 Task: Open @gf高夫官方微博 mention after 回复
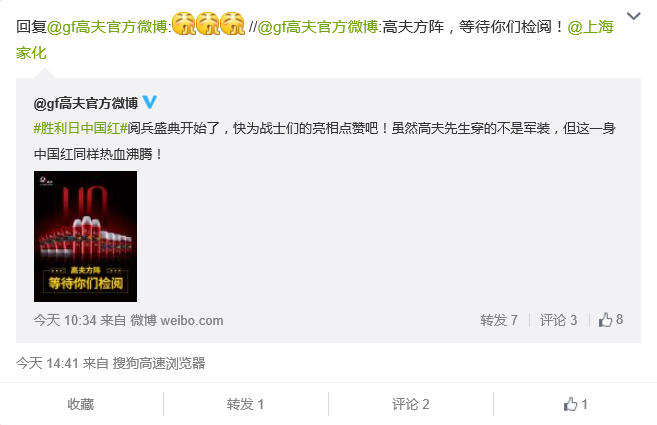tap(107, 27)
